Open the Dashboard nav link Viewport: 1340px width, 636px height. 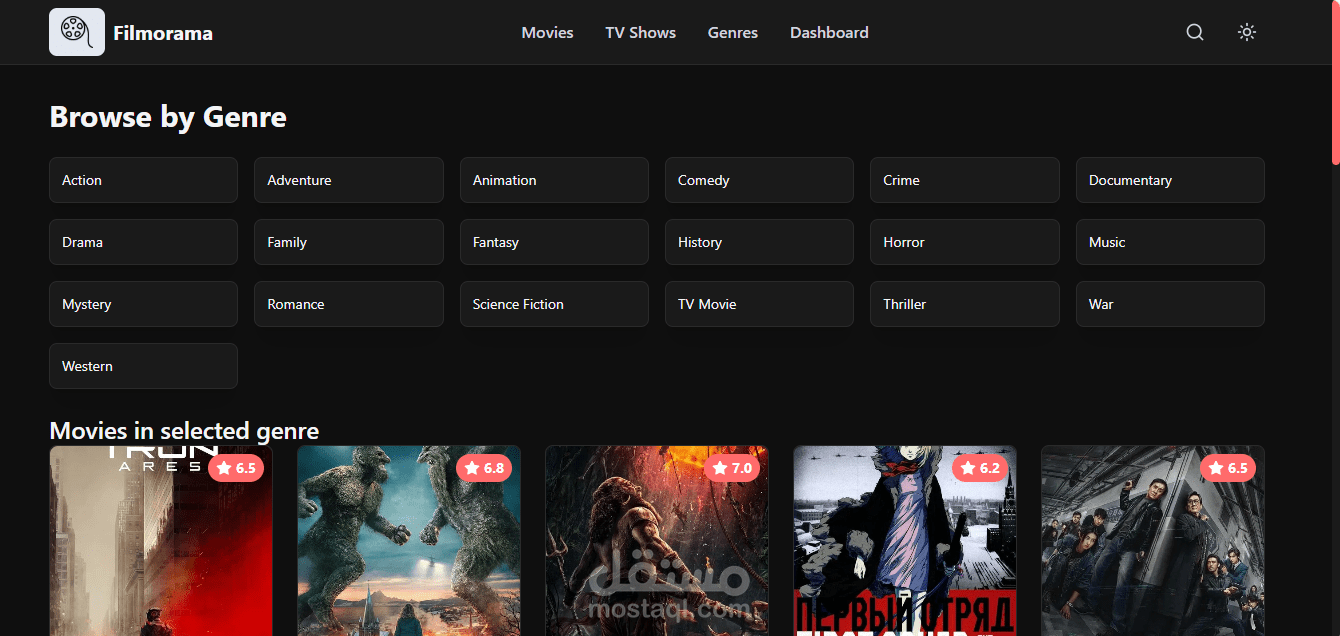point(829,33)
